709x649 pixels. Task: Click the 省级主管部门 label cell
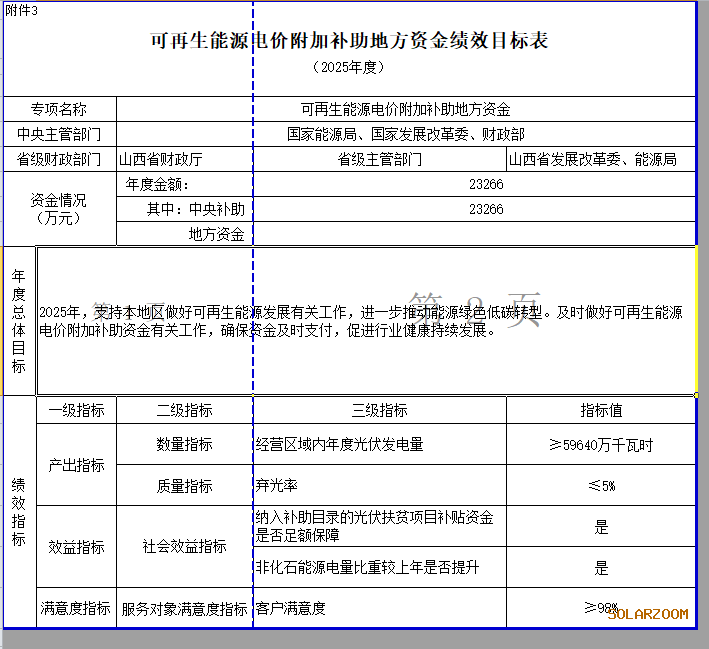click(379, 159)
